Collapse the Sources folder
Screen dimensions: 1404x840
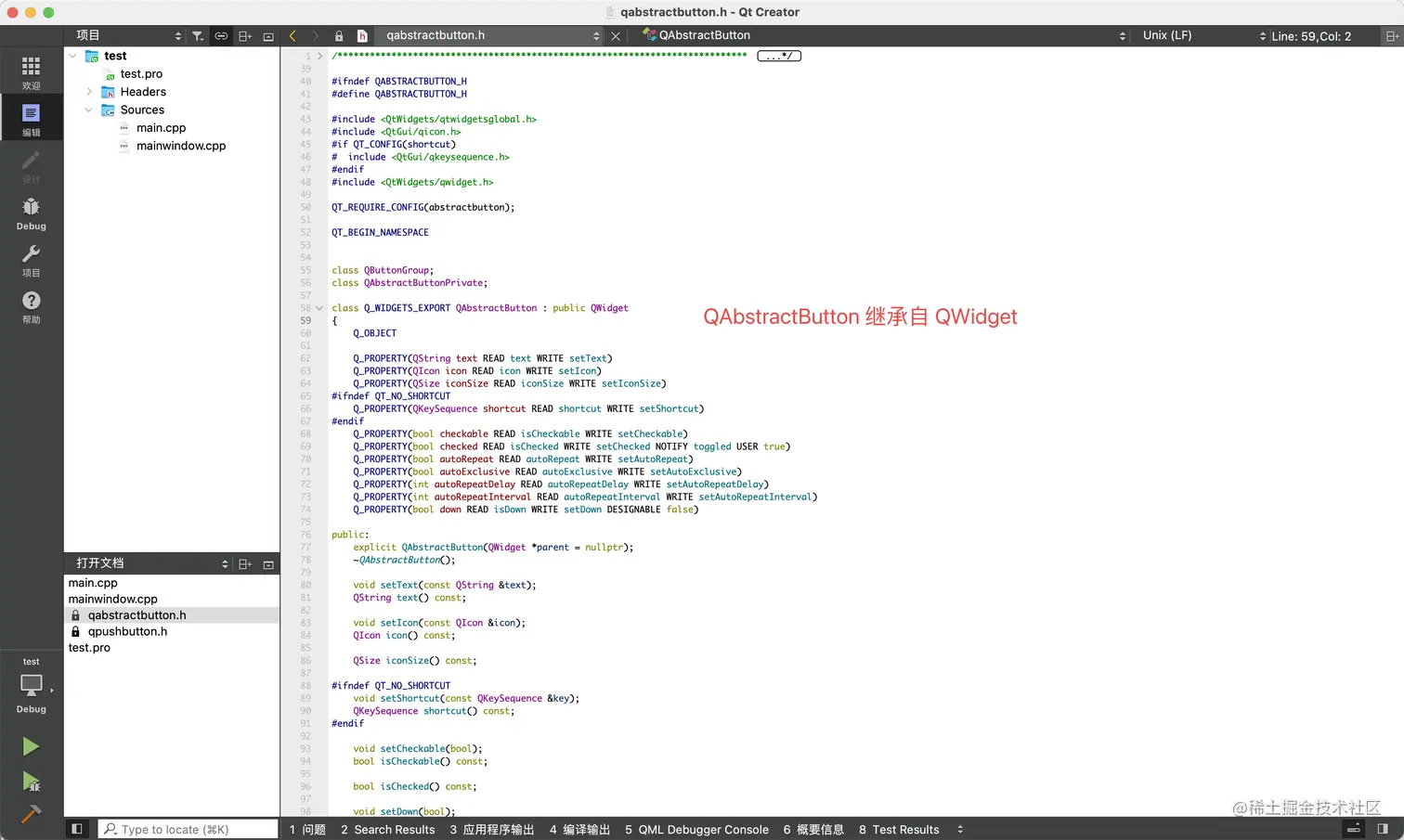click(x=89, y=110)
